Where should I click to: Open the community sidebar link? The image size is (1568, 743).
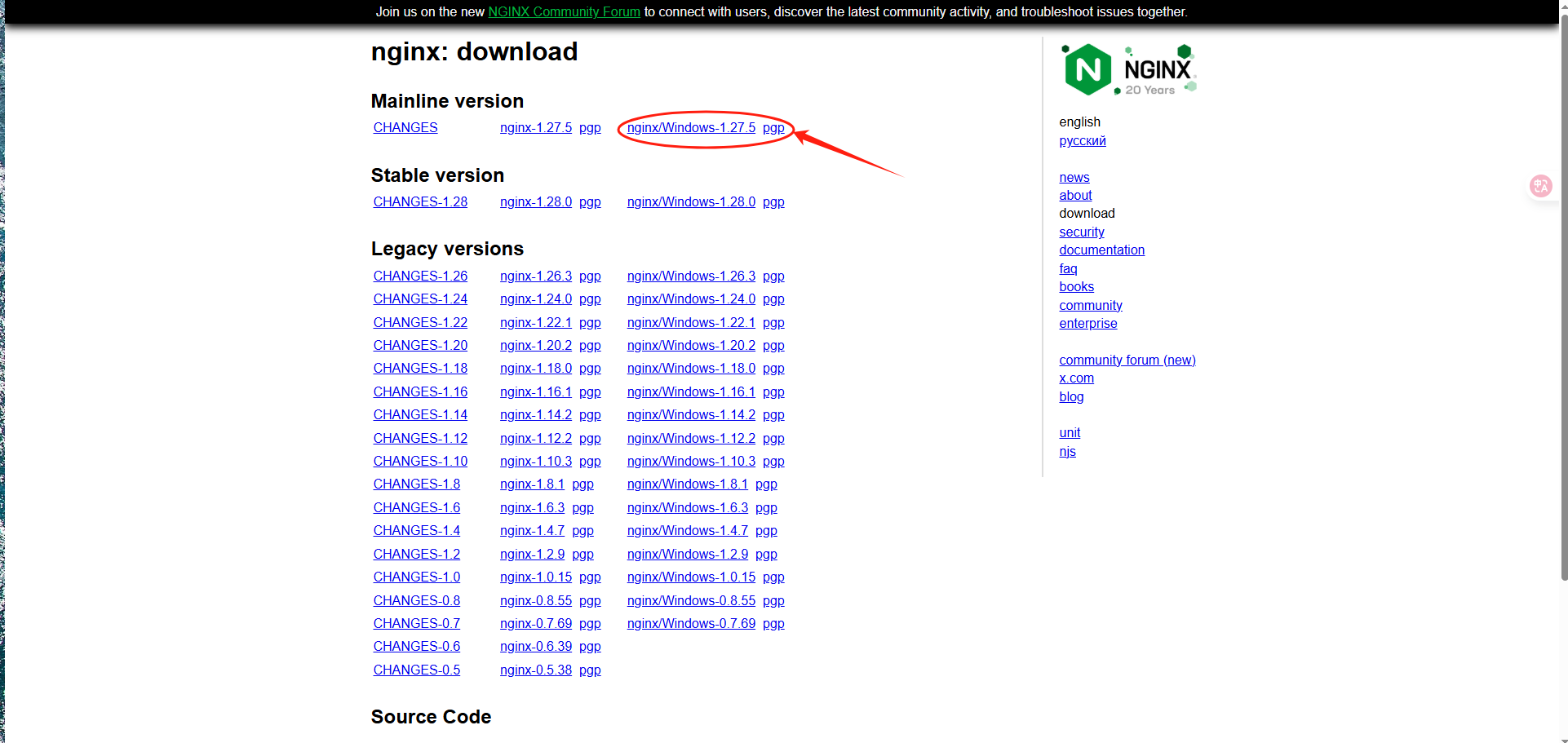[x=1091, y=306]
